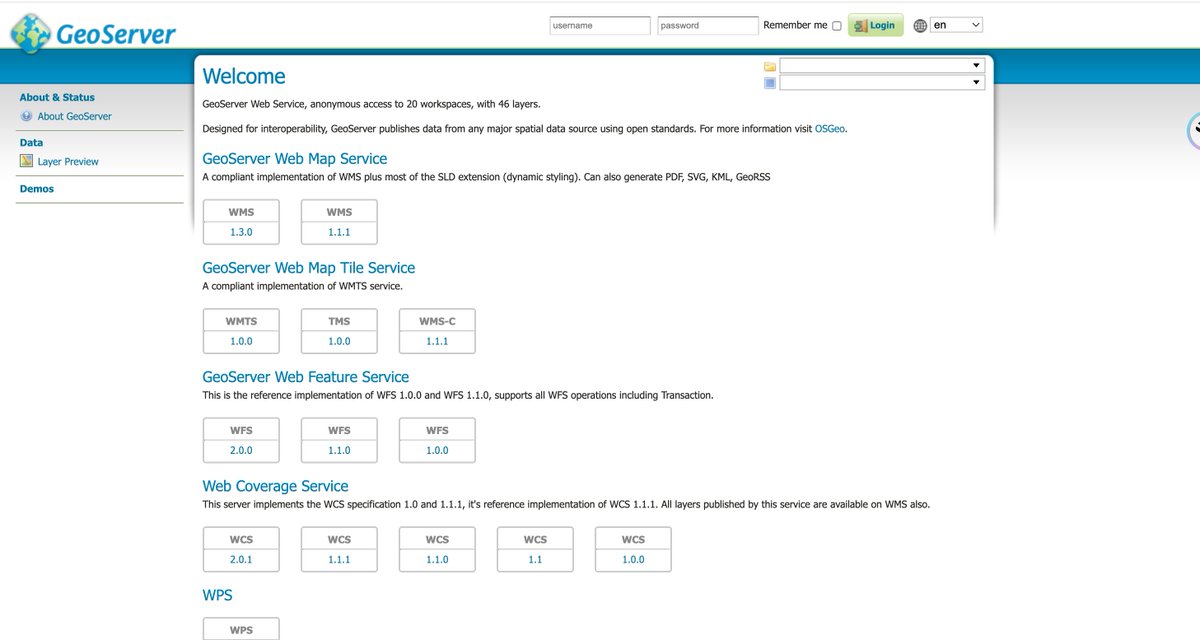Click the WFS reference implementation description text
This screenshot has width=1200, height=640.
pyautogui.click(x=459, y=395)
